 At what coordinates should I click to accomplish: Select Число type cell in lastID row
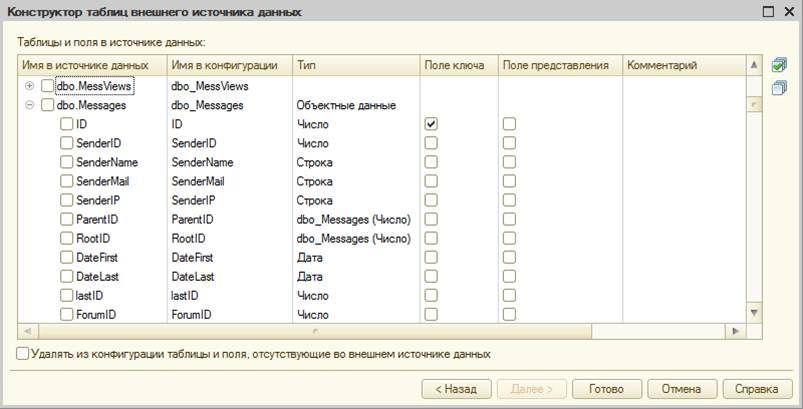pyautogui.click(x=356, y=295)
